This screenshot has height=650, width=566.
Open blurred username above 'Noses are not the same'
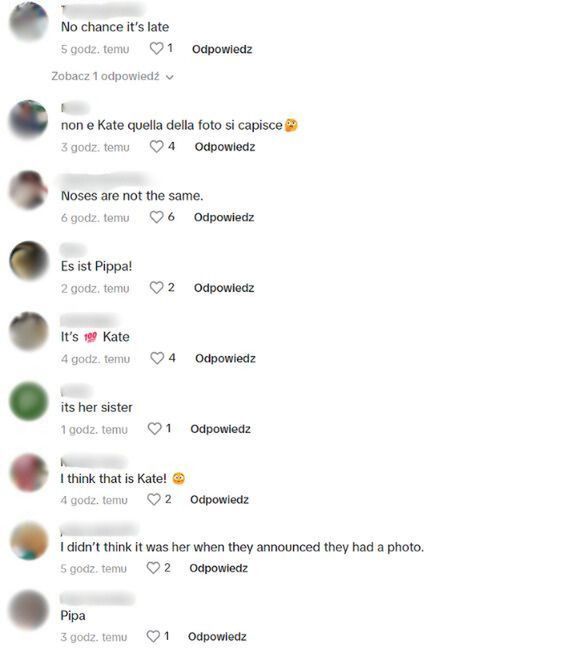pyautogui.click(x=104, y=180)
